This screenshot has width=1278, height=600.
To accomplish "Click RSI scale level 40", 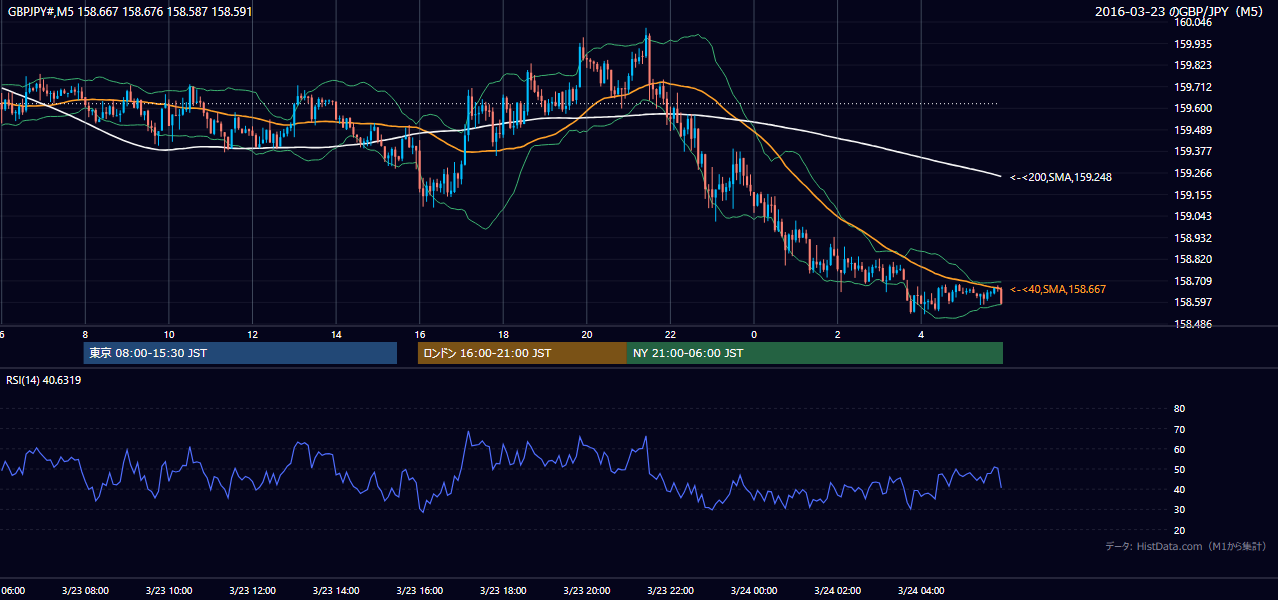I will (1179, 490).
